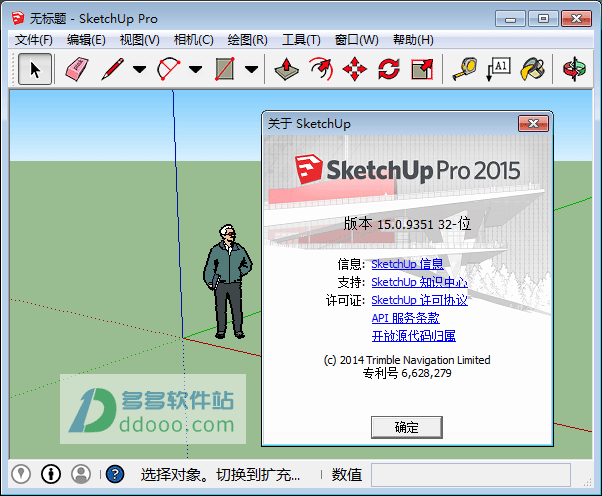Open the 绘图(R) menu
The height and width of the screenshot is (496, 602).
coord(247,40)
